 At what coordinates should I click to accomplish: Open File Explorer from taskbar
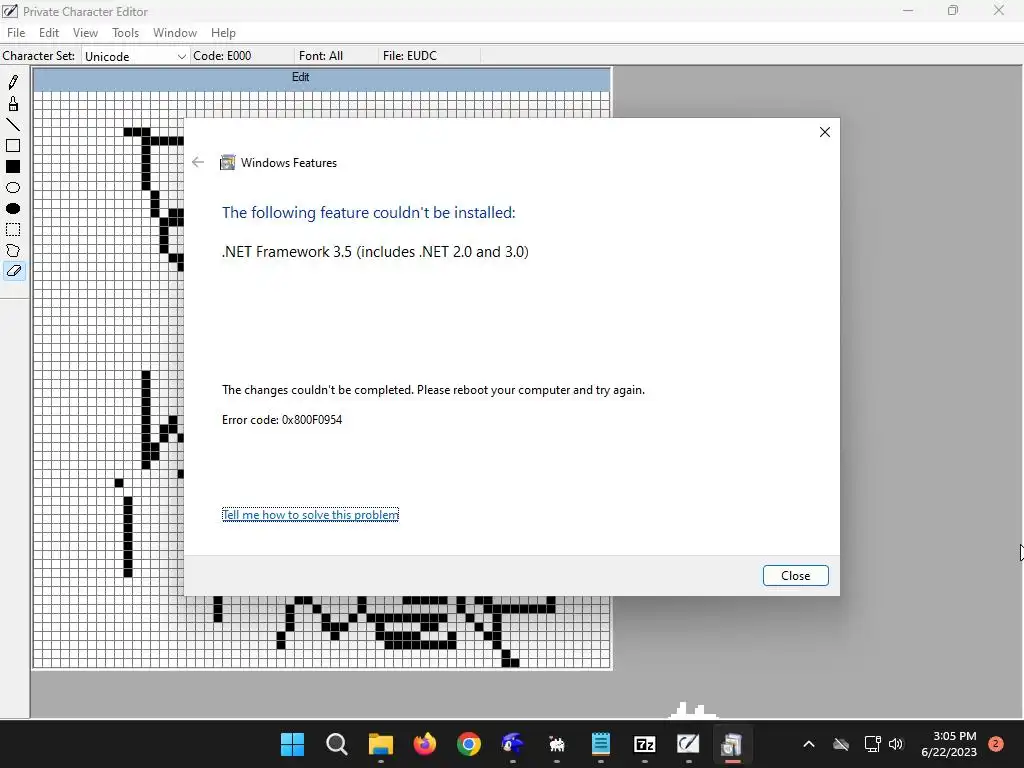pyautogui.click(x=381, y=744)
